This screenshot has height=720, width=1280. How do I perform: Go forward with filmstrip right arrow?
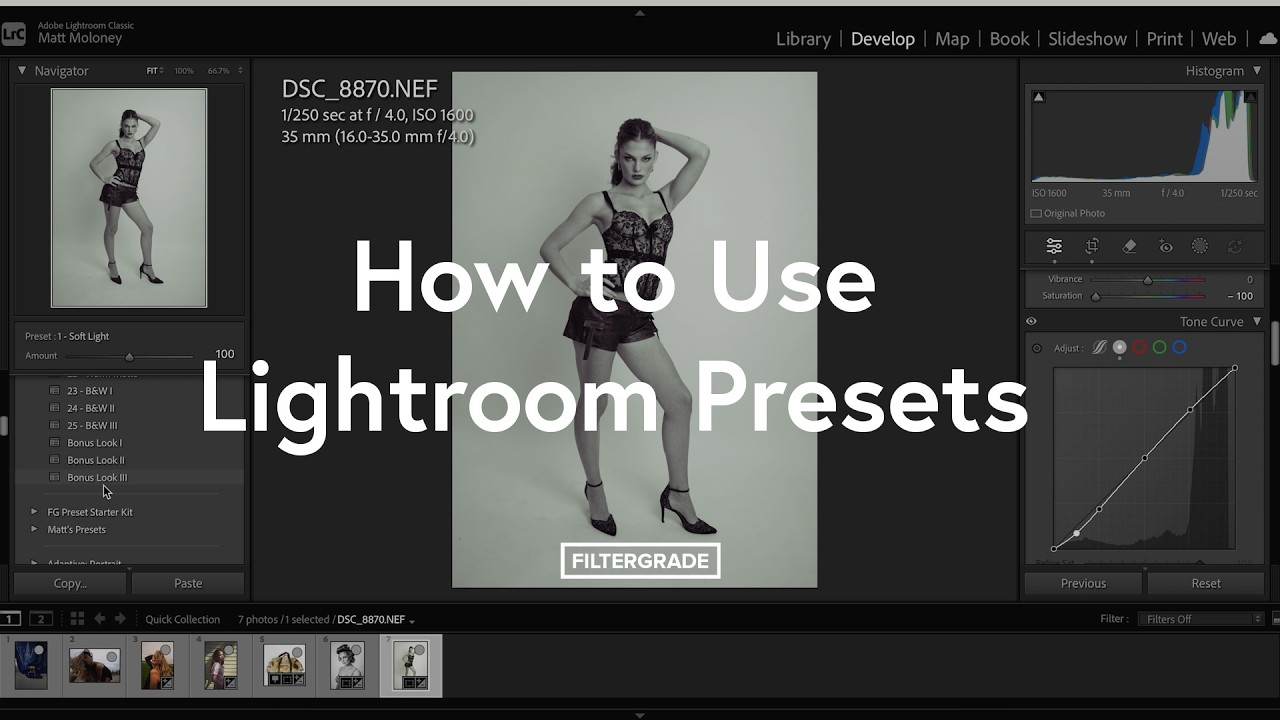coord(120,619)
